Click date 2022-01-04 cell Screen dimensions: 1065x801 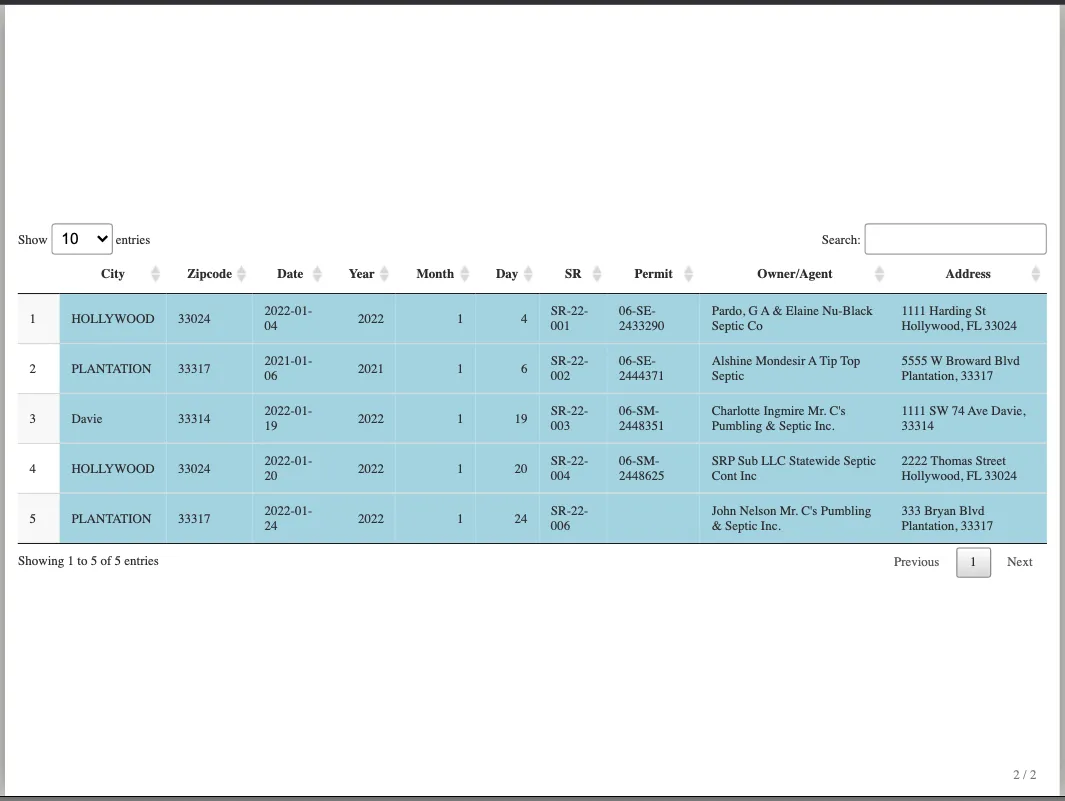pyautogui.click(x=290, y=319)
